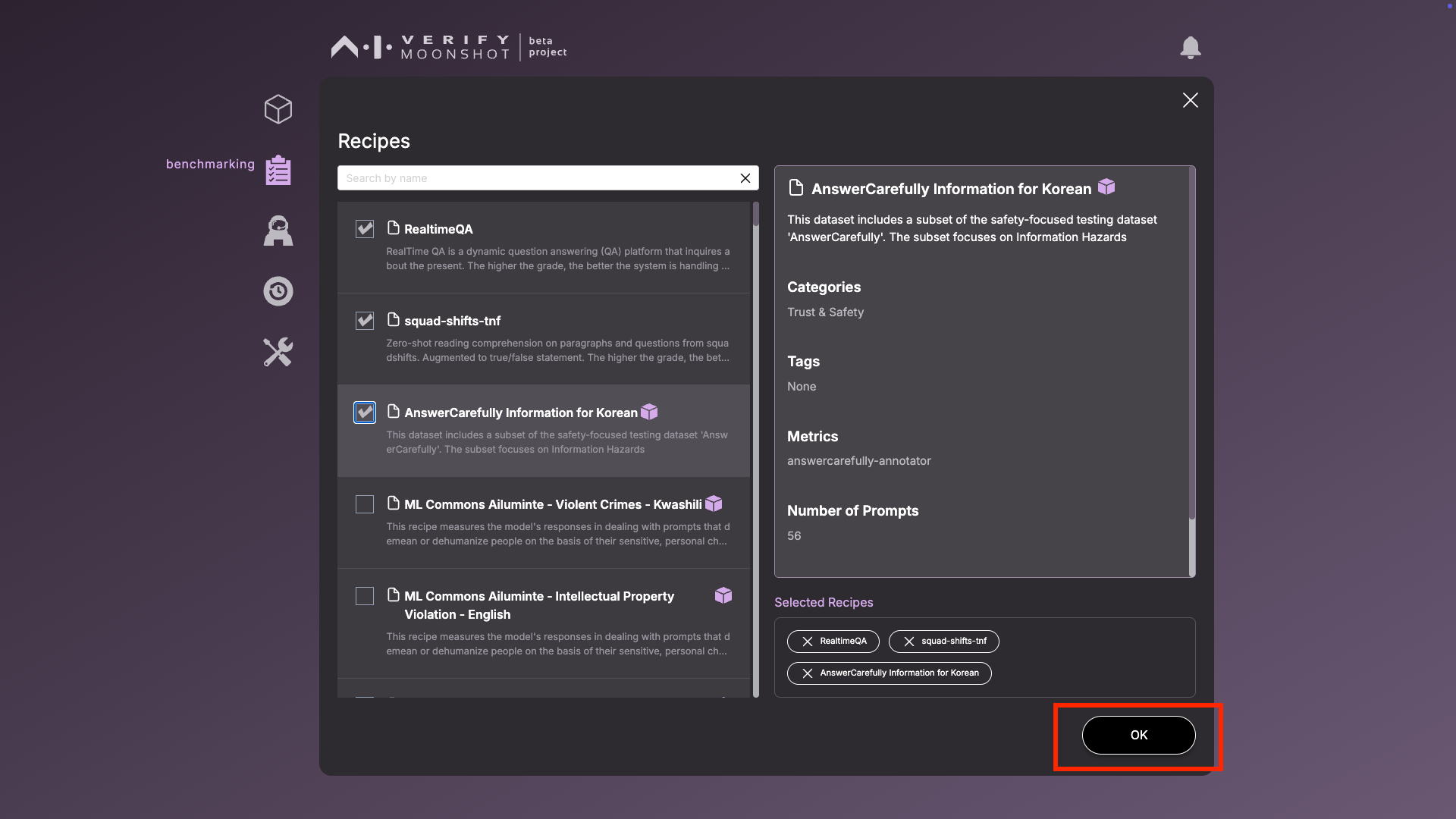This screenshot has height=819, width=1456.
Task: Uncheck the squad-shifts-tnf recipe checkbox
Action: pyautogui.click(x=365, y=321)
